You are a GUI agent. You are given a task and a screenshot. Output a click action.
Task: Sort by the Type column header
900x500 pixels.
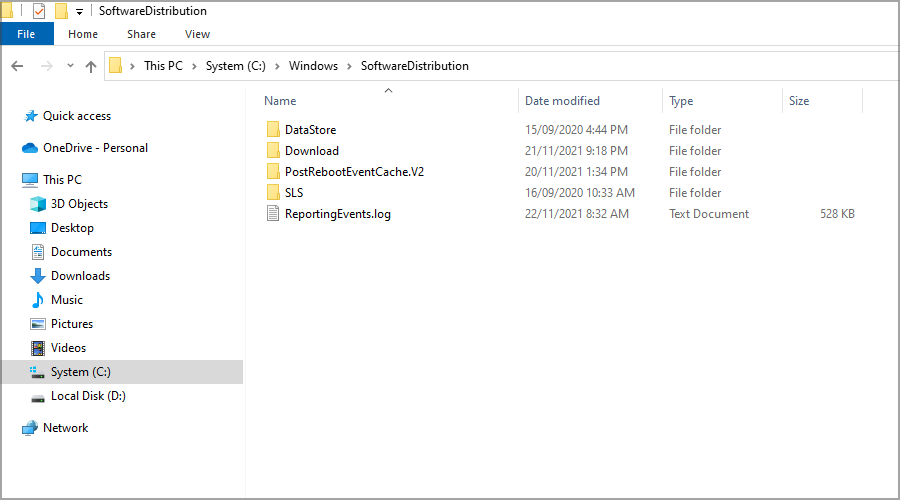click(x=681, y=101)
